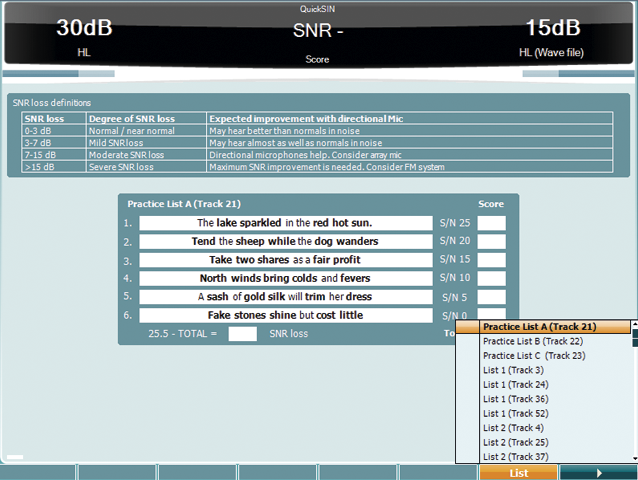
Task: Select List 1 (Track 36)
Action: [x=516, y=399]
